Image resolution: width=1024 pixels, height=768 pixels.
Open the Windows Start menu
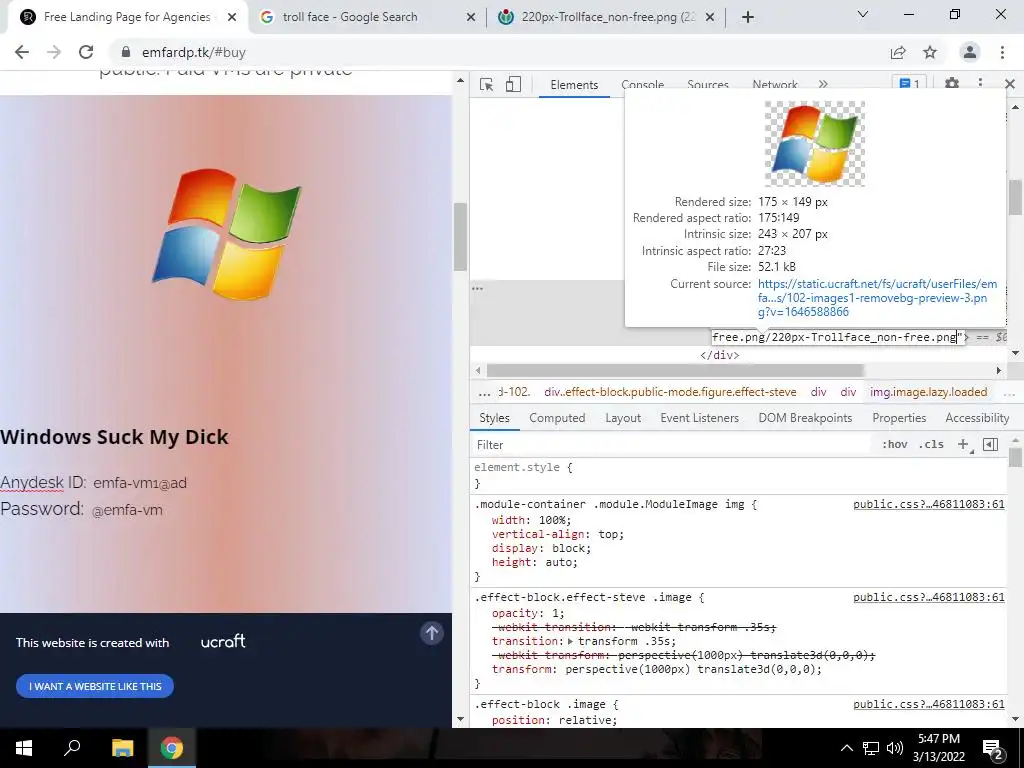[24, 748]
